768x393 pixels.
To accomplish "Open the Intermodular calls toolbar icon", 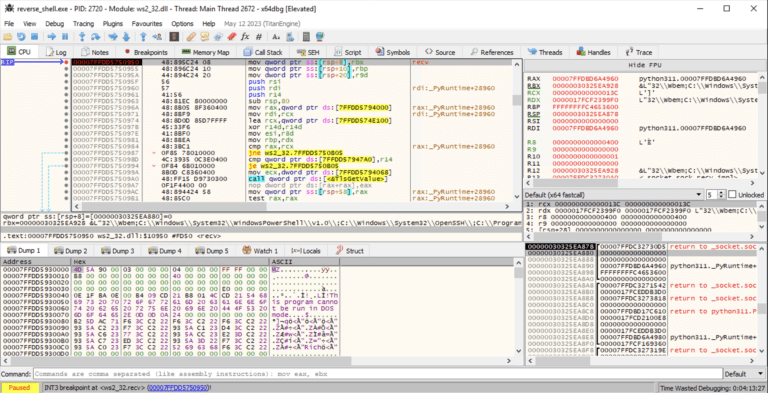I will 290,37.
